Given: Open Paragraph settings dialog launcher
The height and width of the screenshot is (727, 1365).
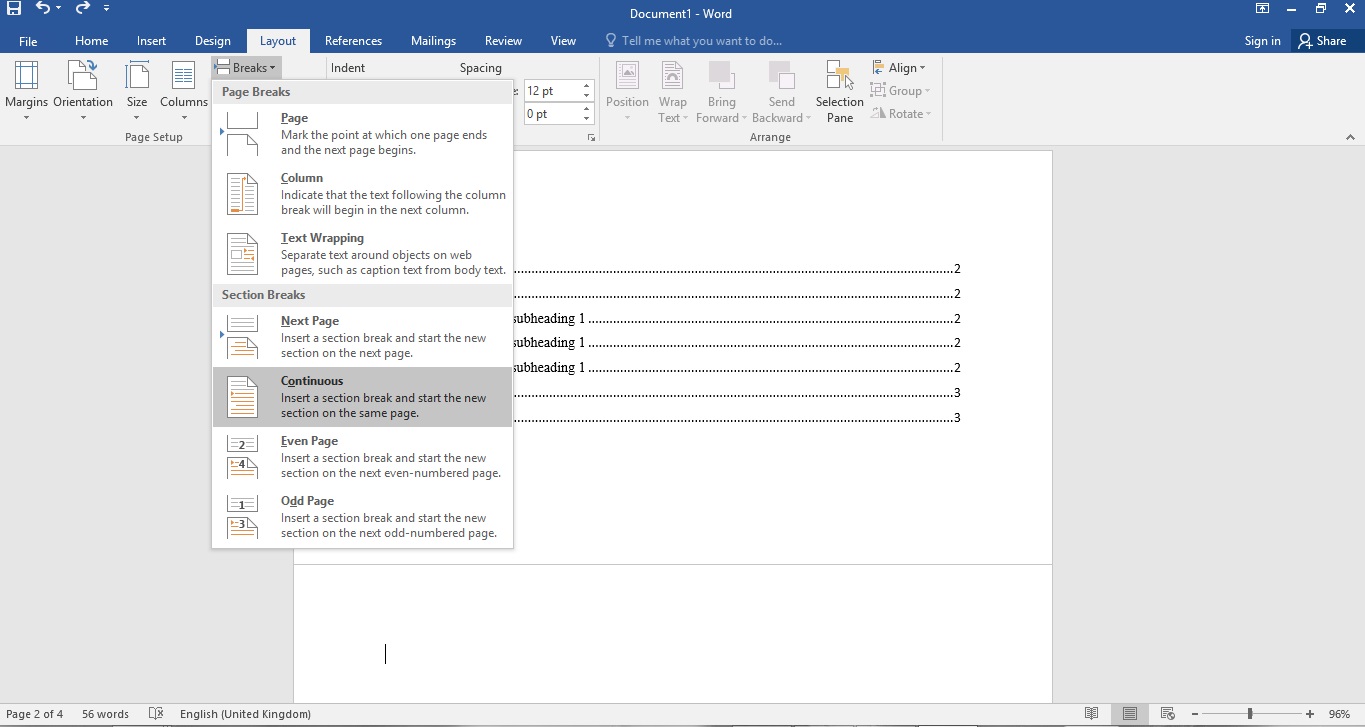Looking at the screenshot, I should 591,137.
